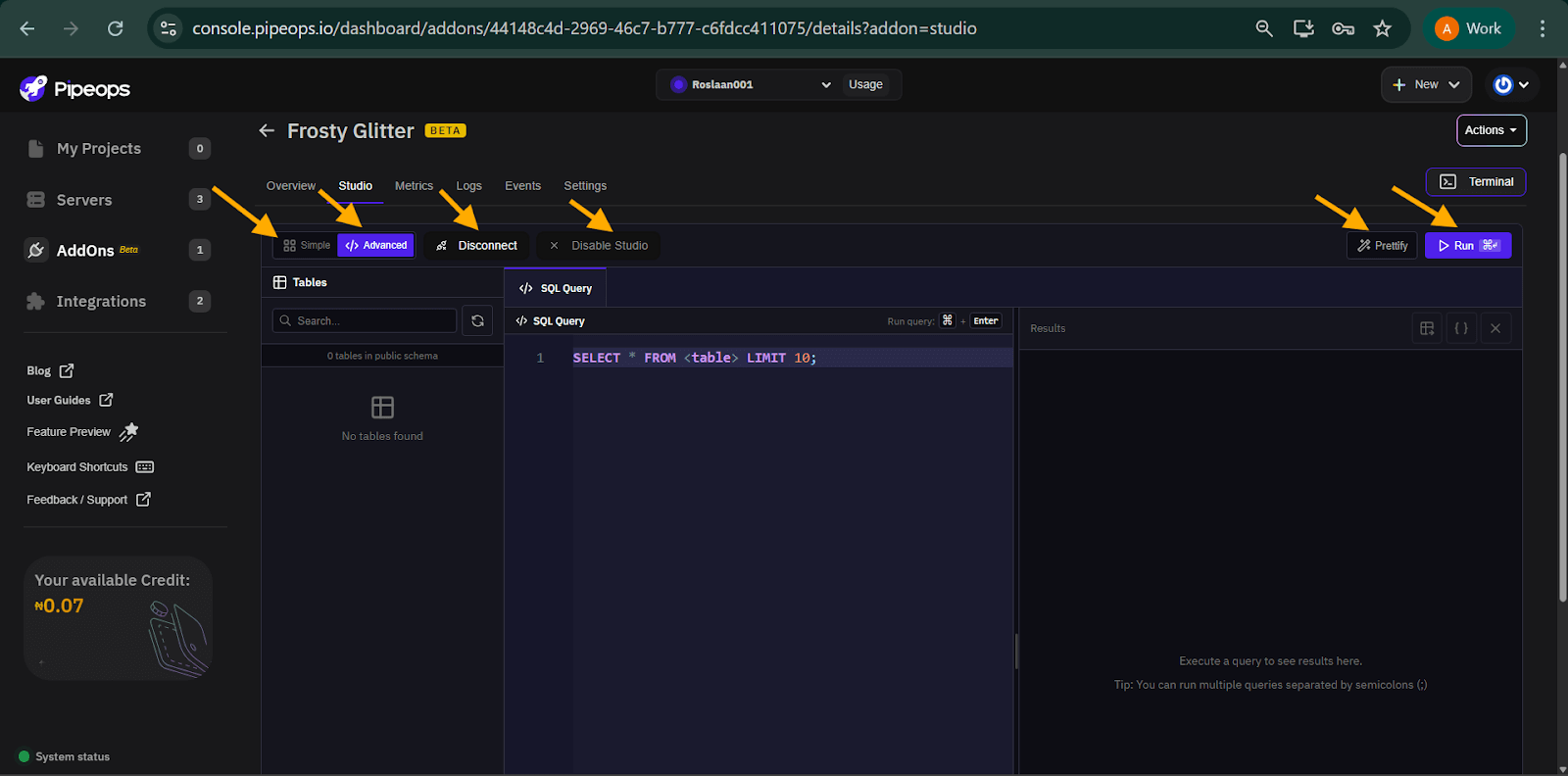The width and height of the screenshot is (1568, 776).
Task: Open the Usage page
Action: click(x=865, y=84)
